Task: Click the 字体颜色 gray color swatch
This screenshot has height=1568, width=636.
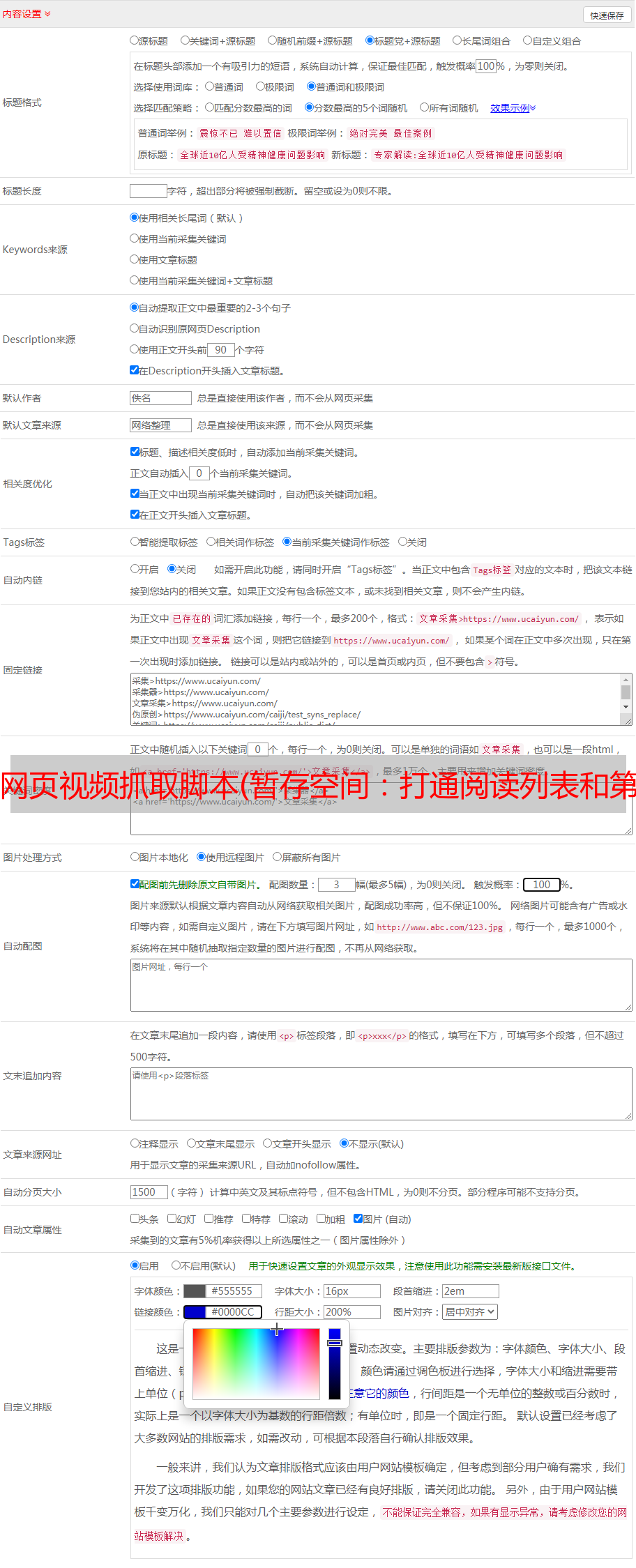Action: tap(195, 1291)
